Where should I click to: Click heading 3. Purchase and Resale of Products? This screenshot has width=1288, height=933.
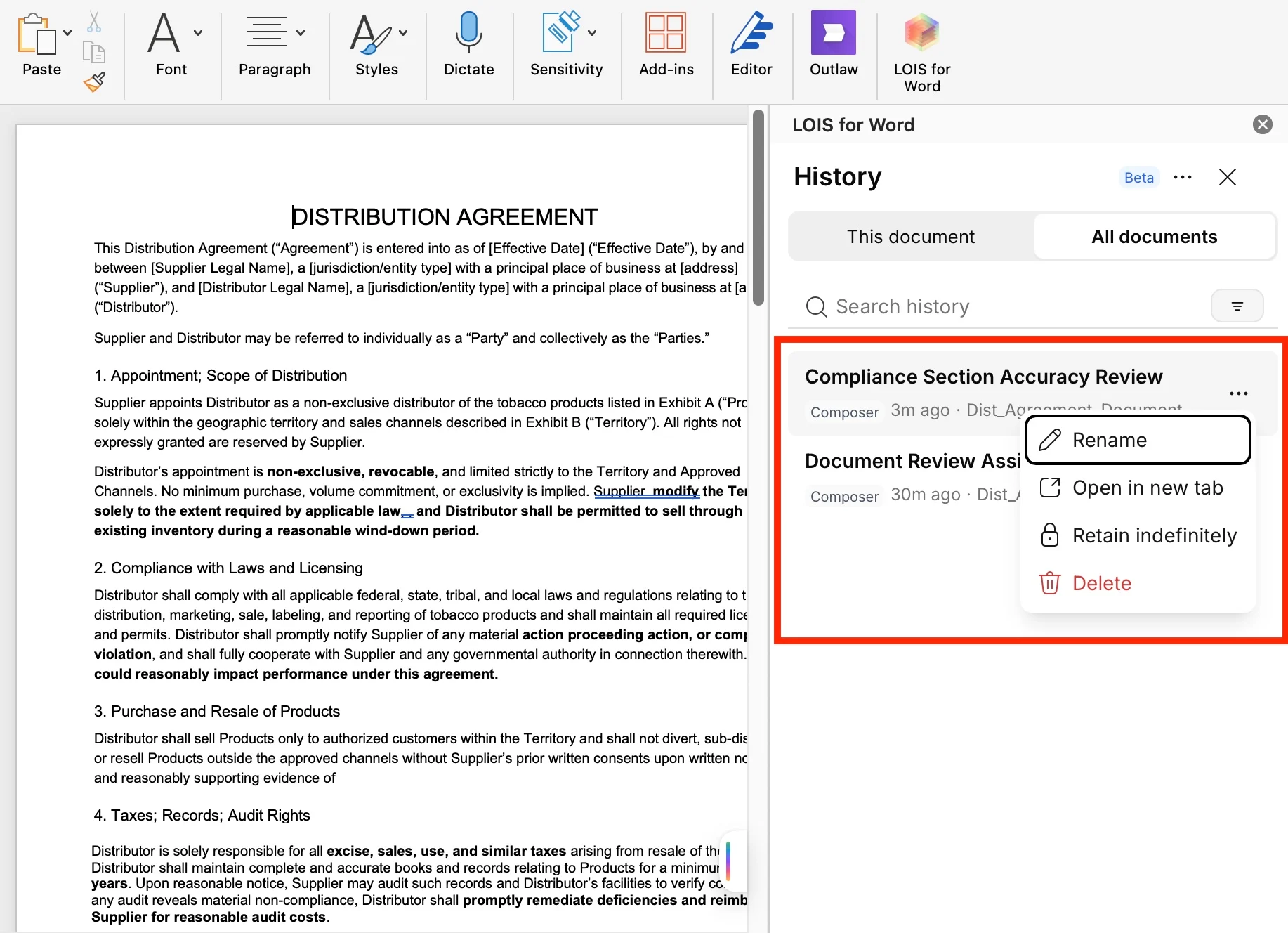click(217, 712)
